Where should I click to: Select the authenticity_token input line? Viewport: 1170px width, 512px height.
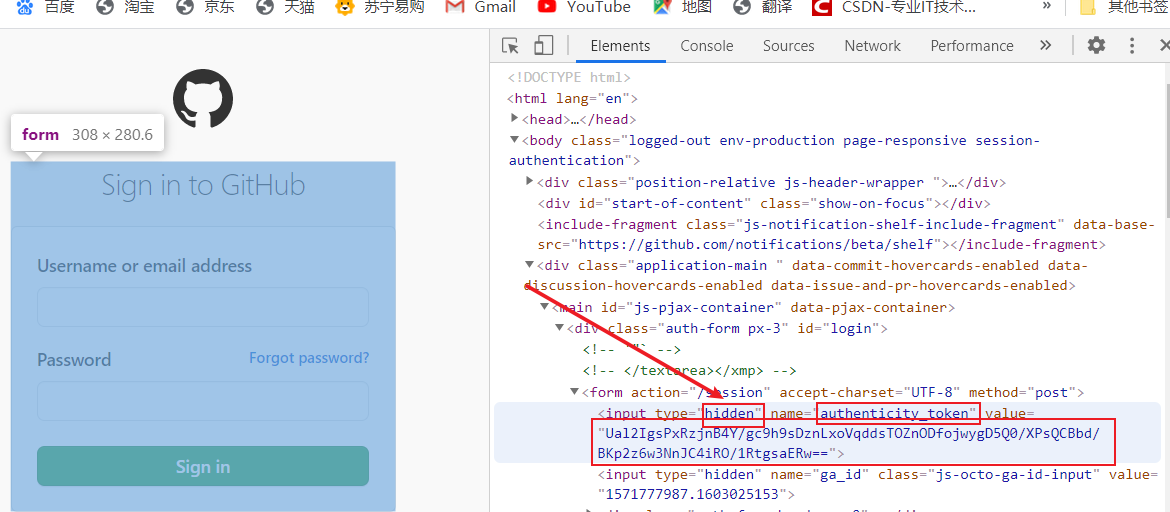tap(828, 433)
